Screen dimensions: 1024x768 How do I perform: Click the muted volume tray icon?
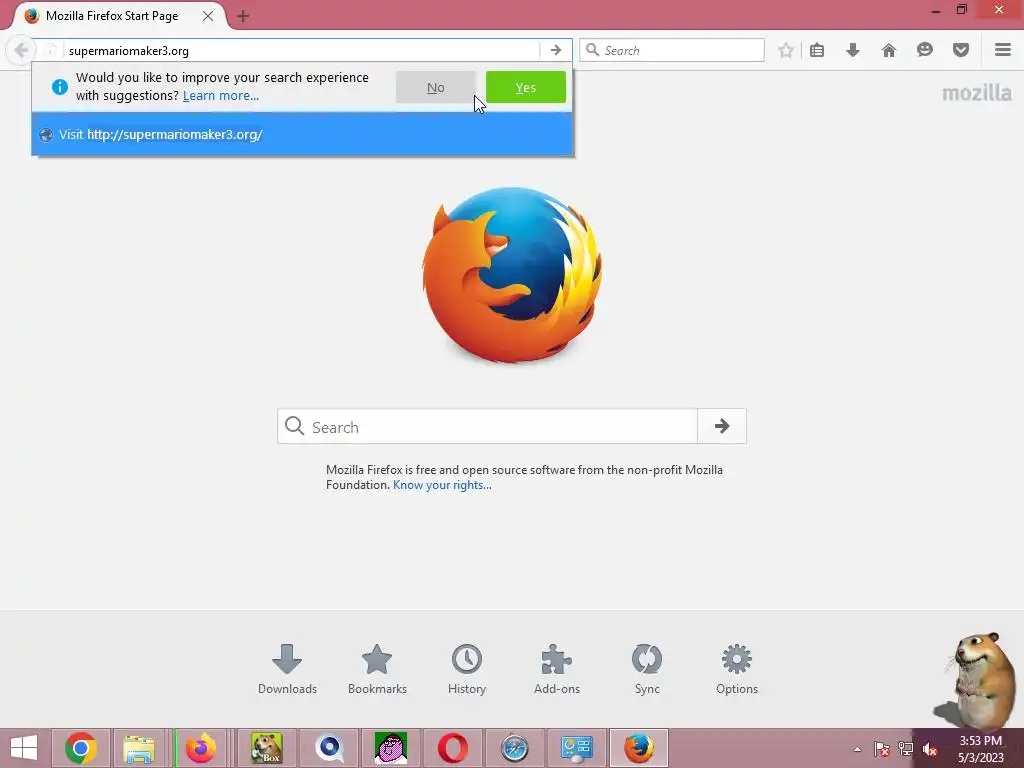pyautogui.click(x=930, y=749)
